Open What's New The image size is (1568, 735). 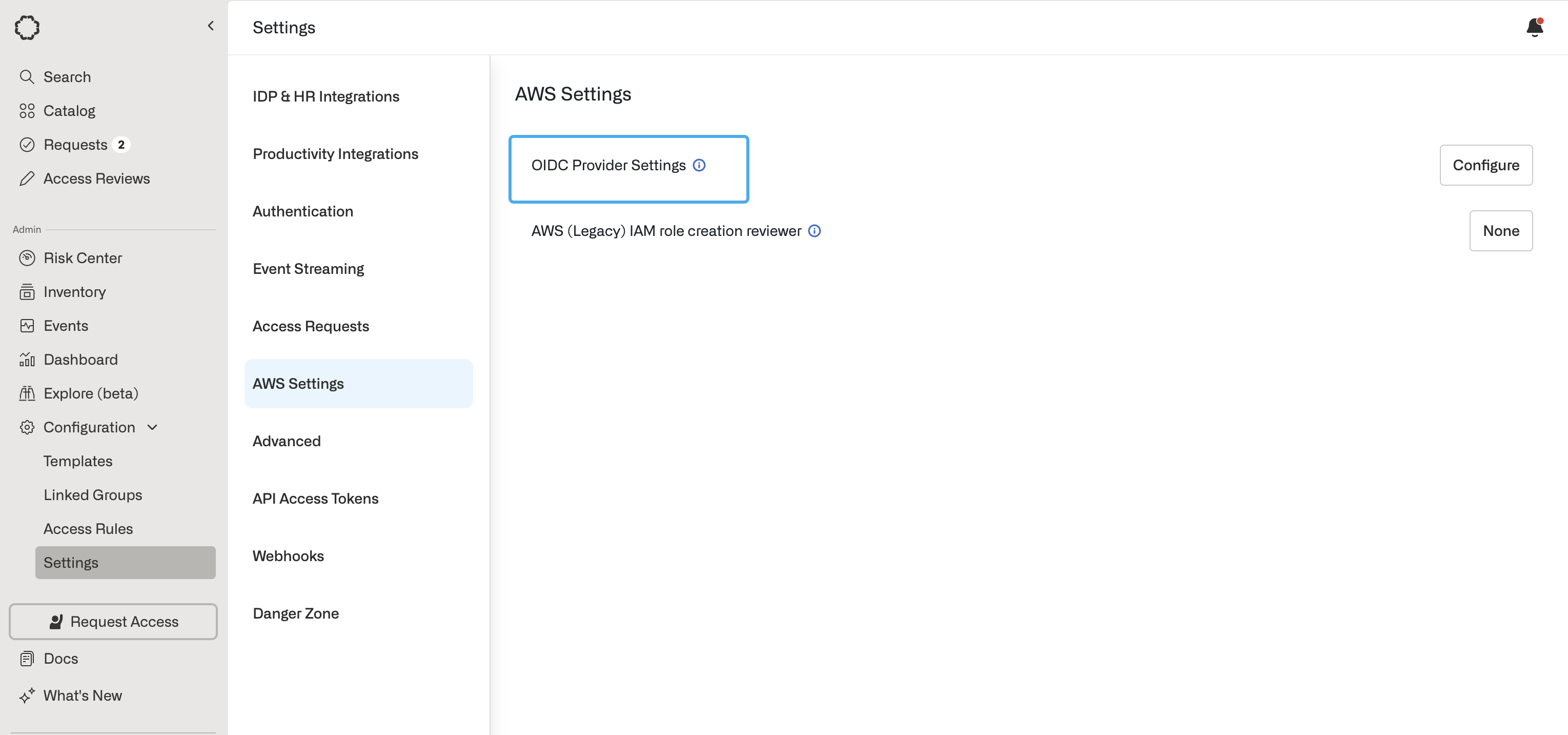click(83, 696)
